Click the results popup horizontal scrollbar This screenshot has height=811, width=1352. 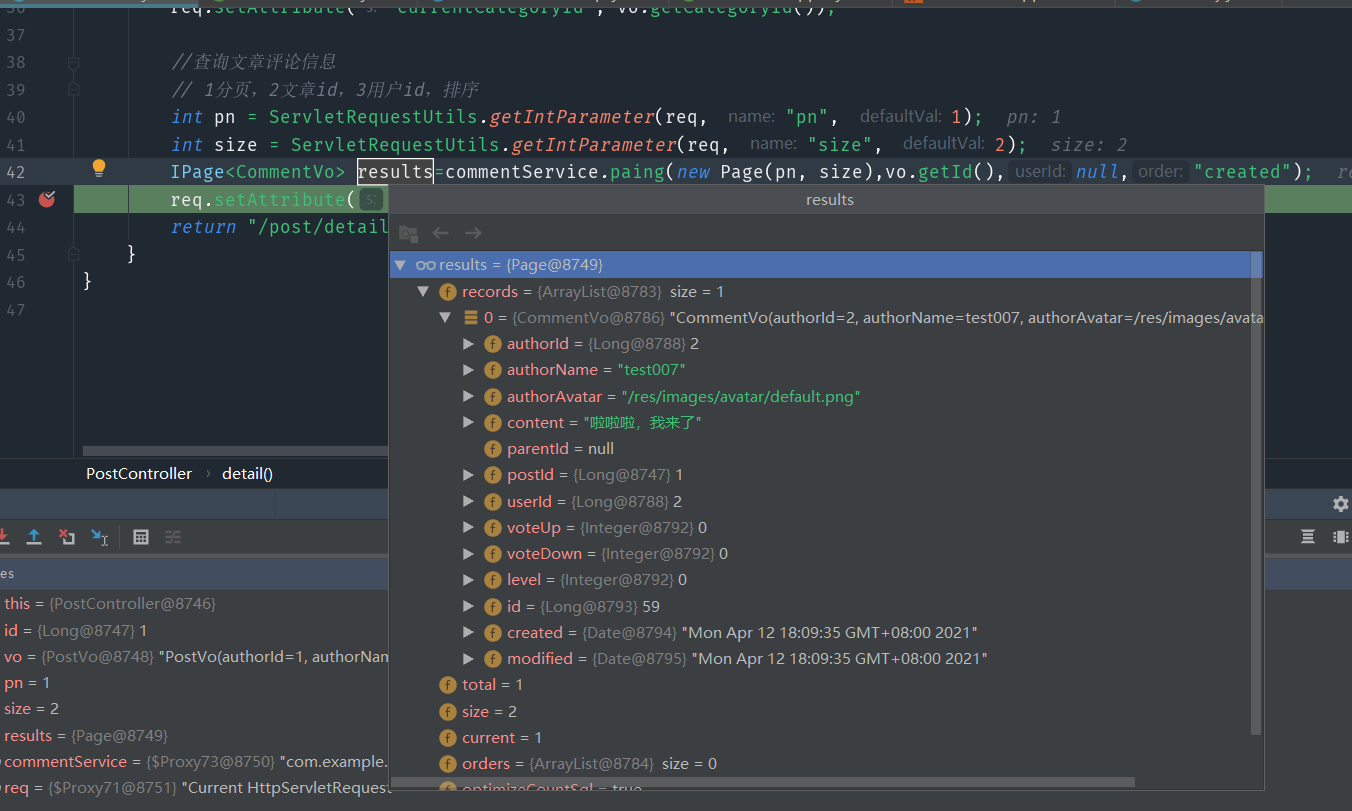point(763,782)
